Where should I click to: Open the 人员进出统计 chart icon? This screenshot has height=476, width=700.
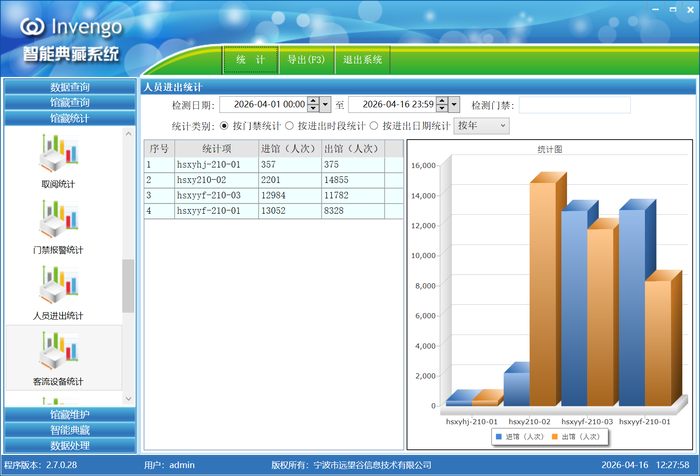click(x=58, y=285)
